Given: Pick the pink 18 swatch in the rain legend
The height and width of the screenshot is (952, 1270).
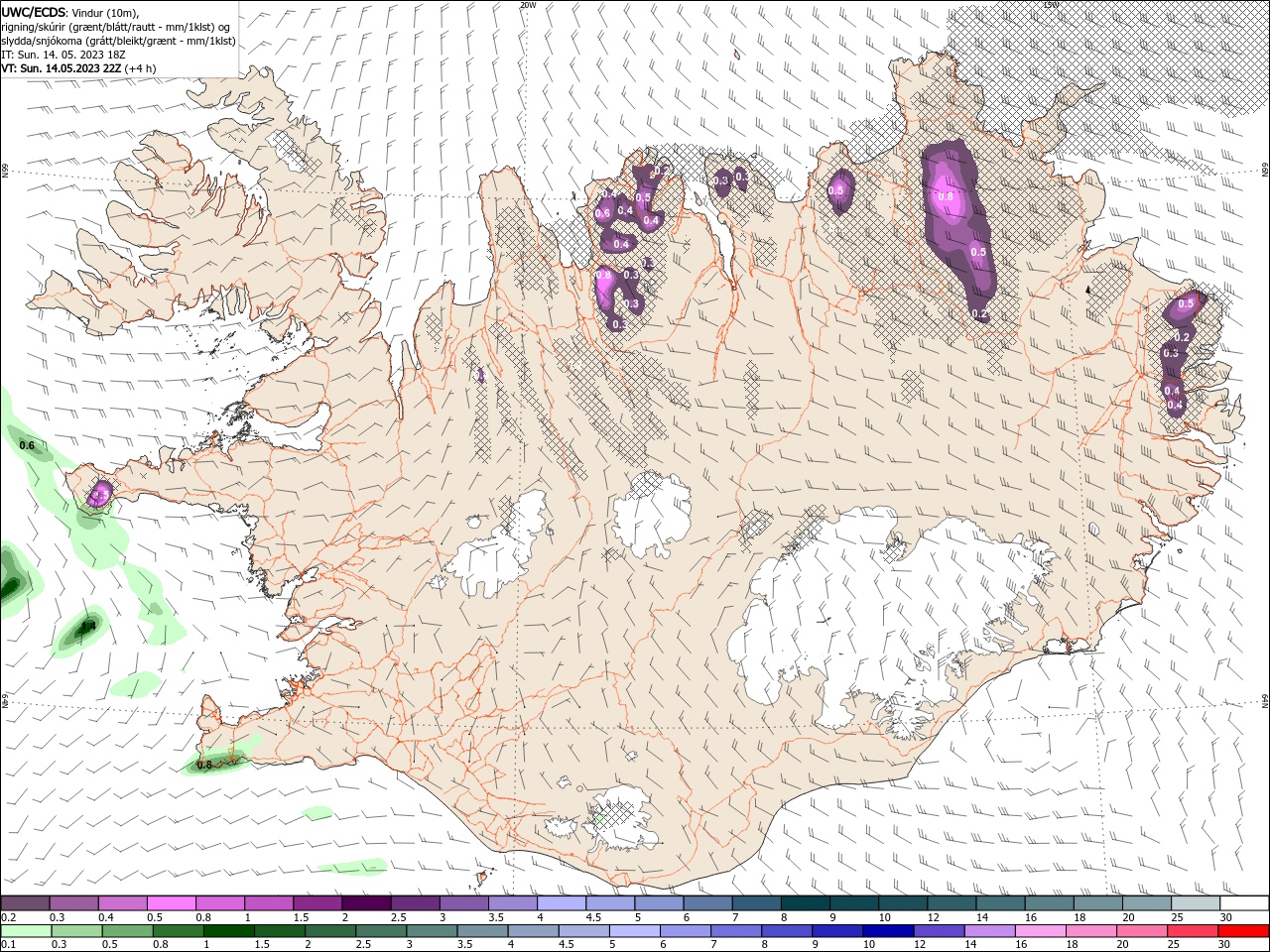Looking at the screenshot, I should coord(1091,931).
